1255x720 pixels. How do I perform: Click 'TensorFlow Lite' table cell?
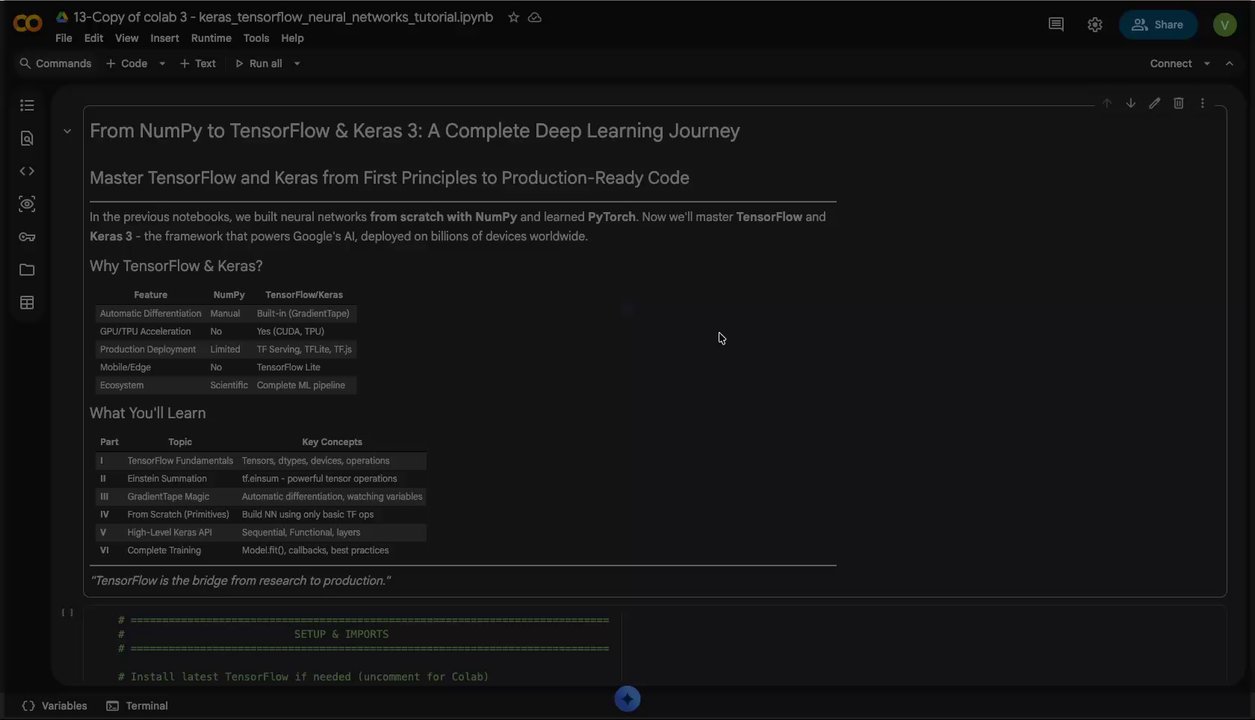(289, 367)
